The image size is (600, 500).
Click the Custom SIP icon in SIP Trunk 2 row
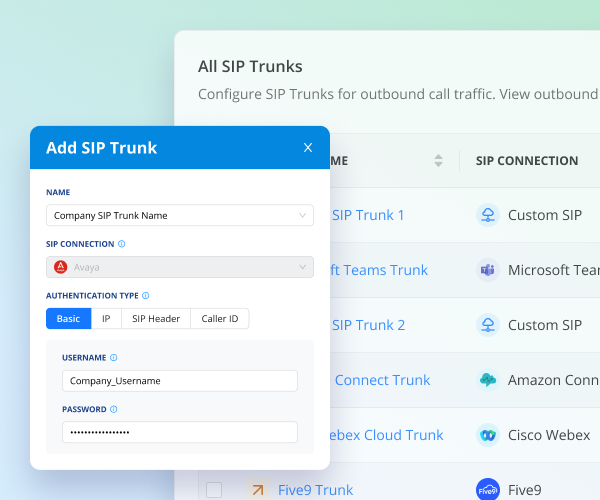488,325
